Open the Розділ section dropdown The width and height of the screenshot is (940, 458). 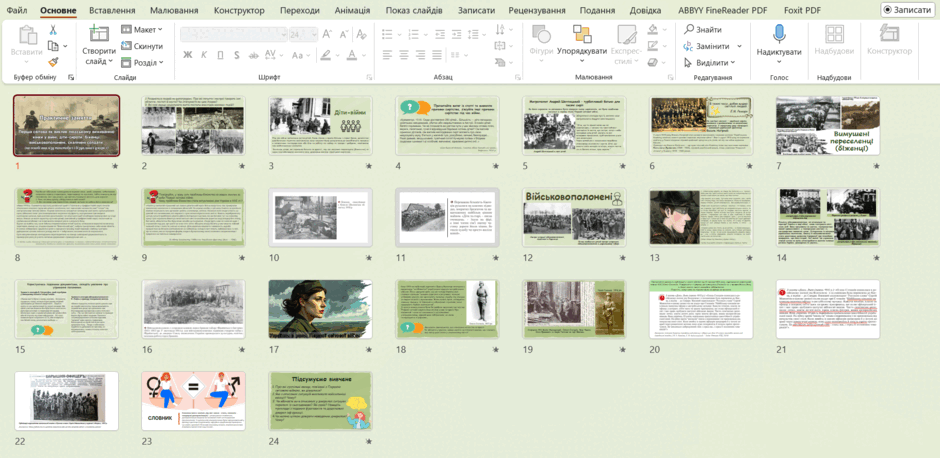click(x=141, y=62)
